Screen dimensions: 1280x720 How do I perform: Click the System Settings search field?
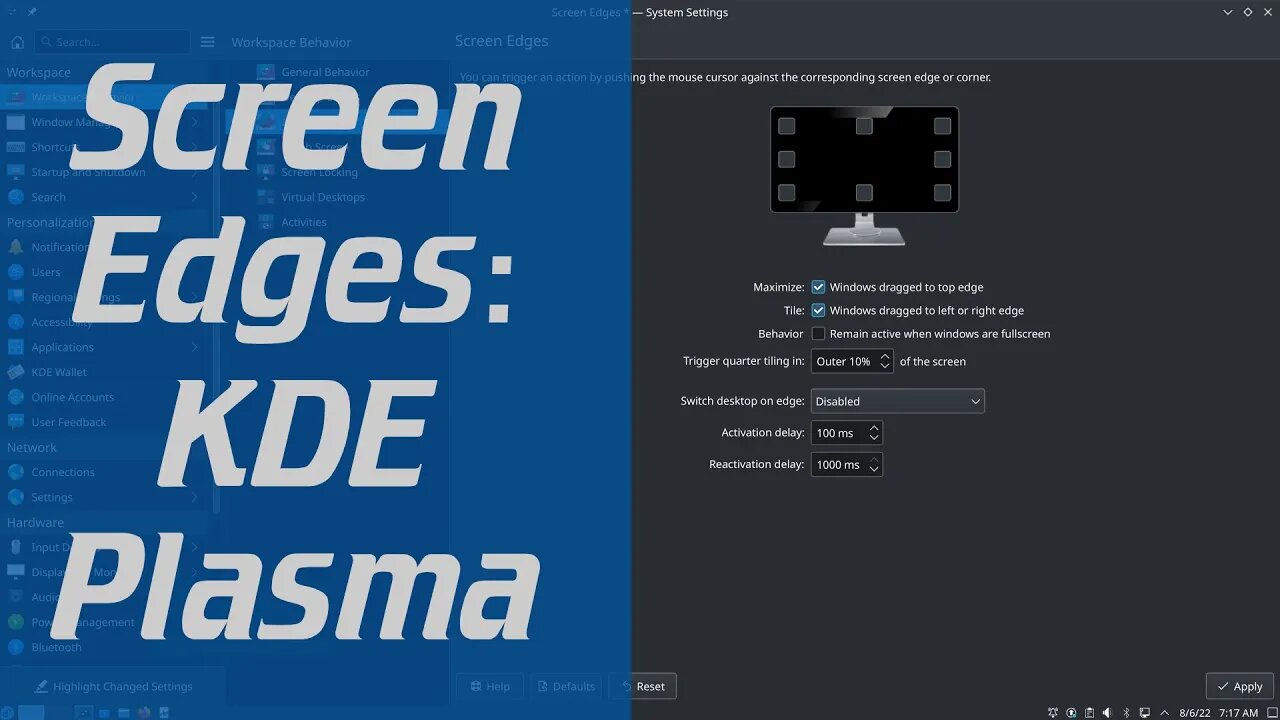112,42
